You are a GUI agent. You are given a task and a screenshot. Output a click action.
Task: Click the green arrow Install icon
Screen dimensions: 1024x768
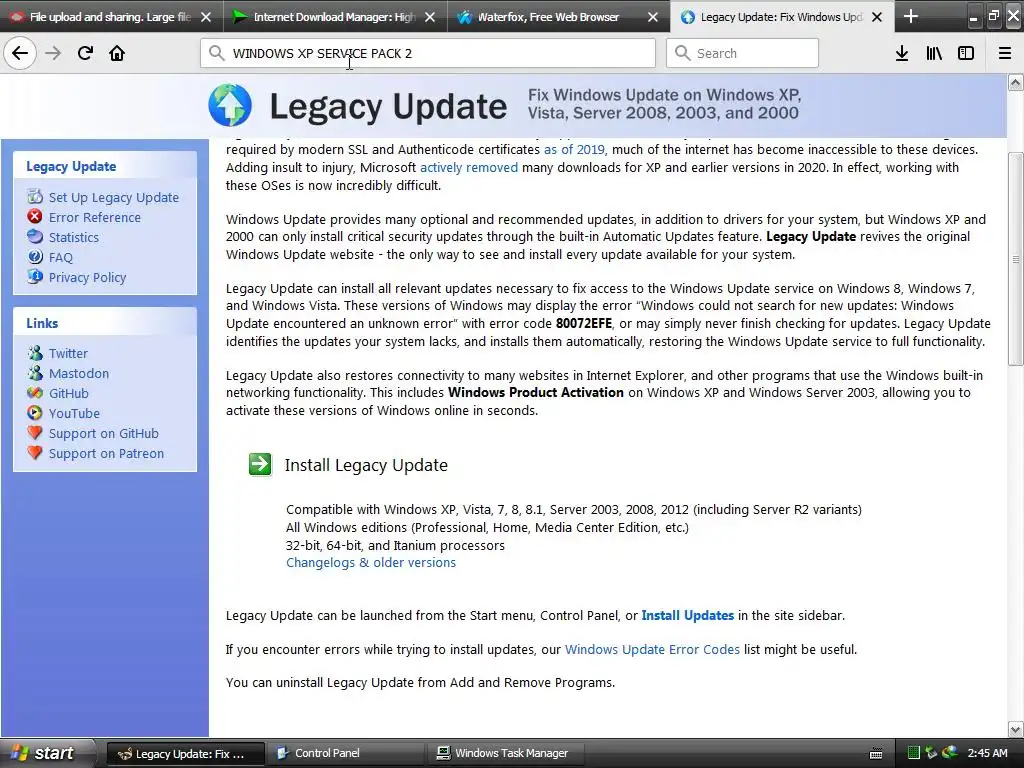(x=260, y=464)
